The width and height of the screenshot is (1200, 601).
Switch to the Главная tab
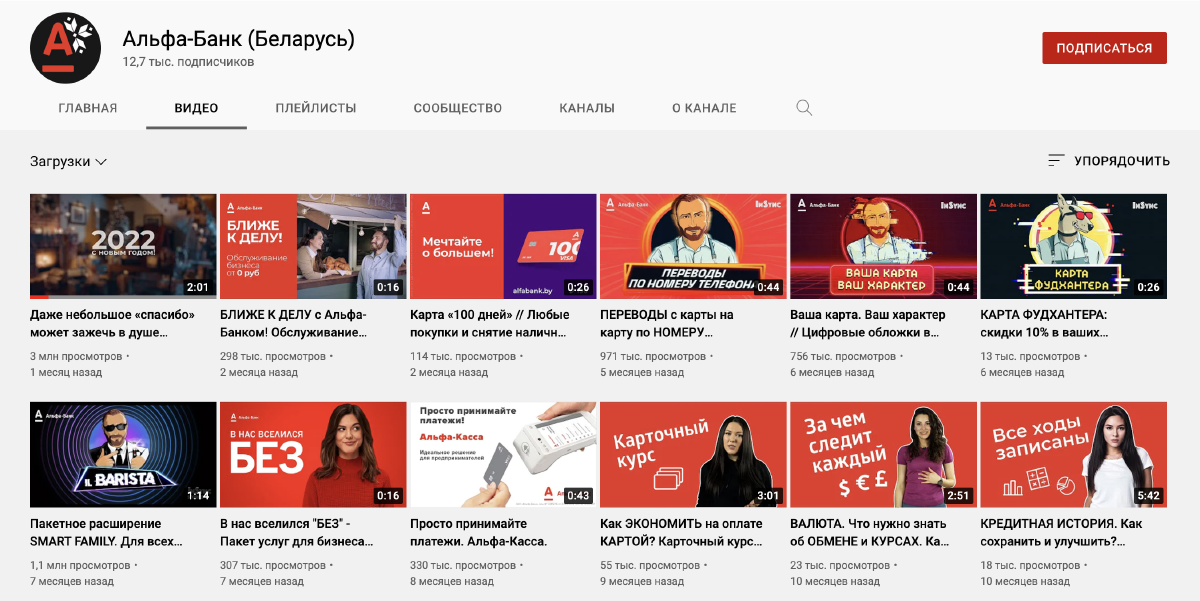click(88, 108)
